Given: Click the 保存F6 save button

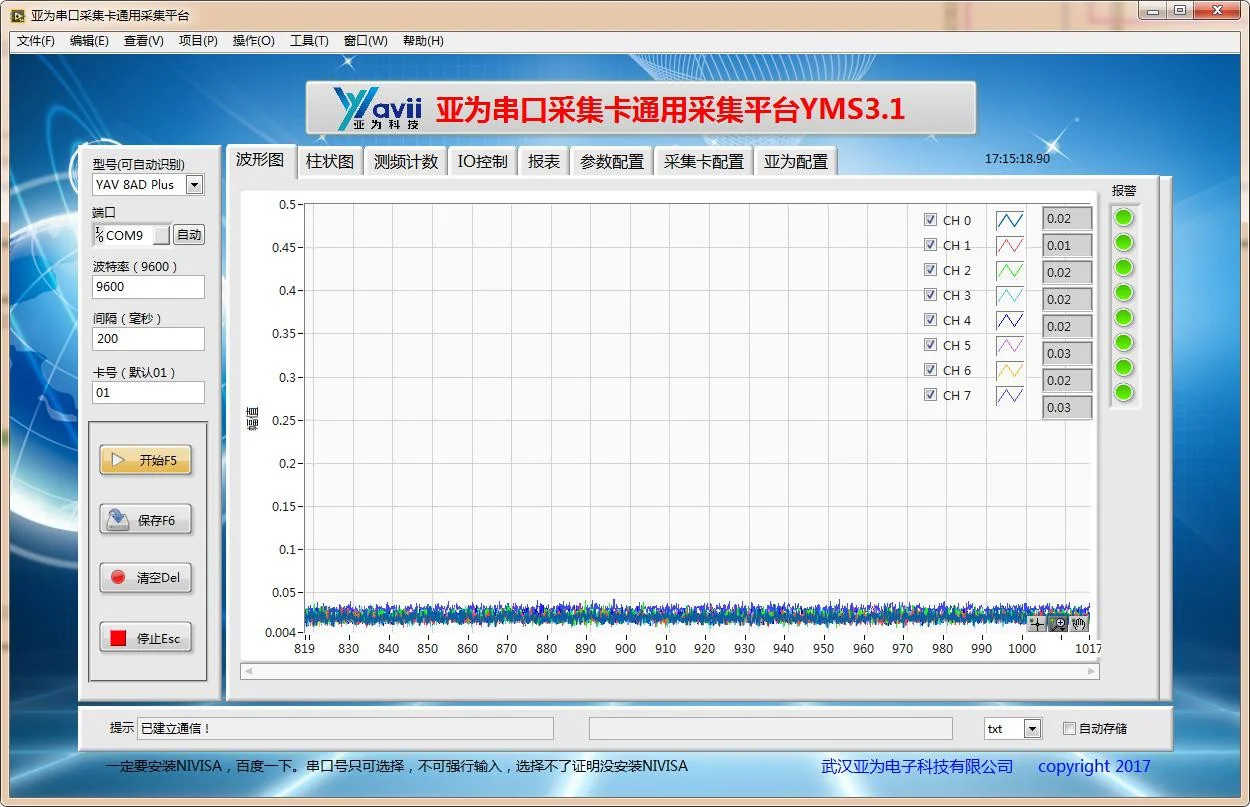Looking at the screenshot, I should 146,520.
